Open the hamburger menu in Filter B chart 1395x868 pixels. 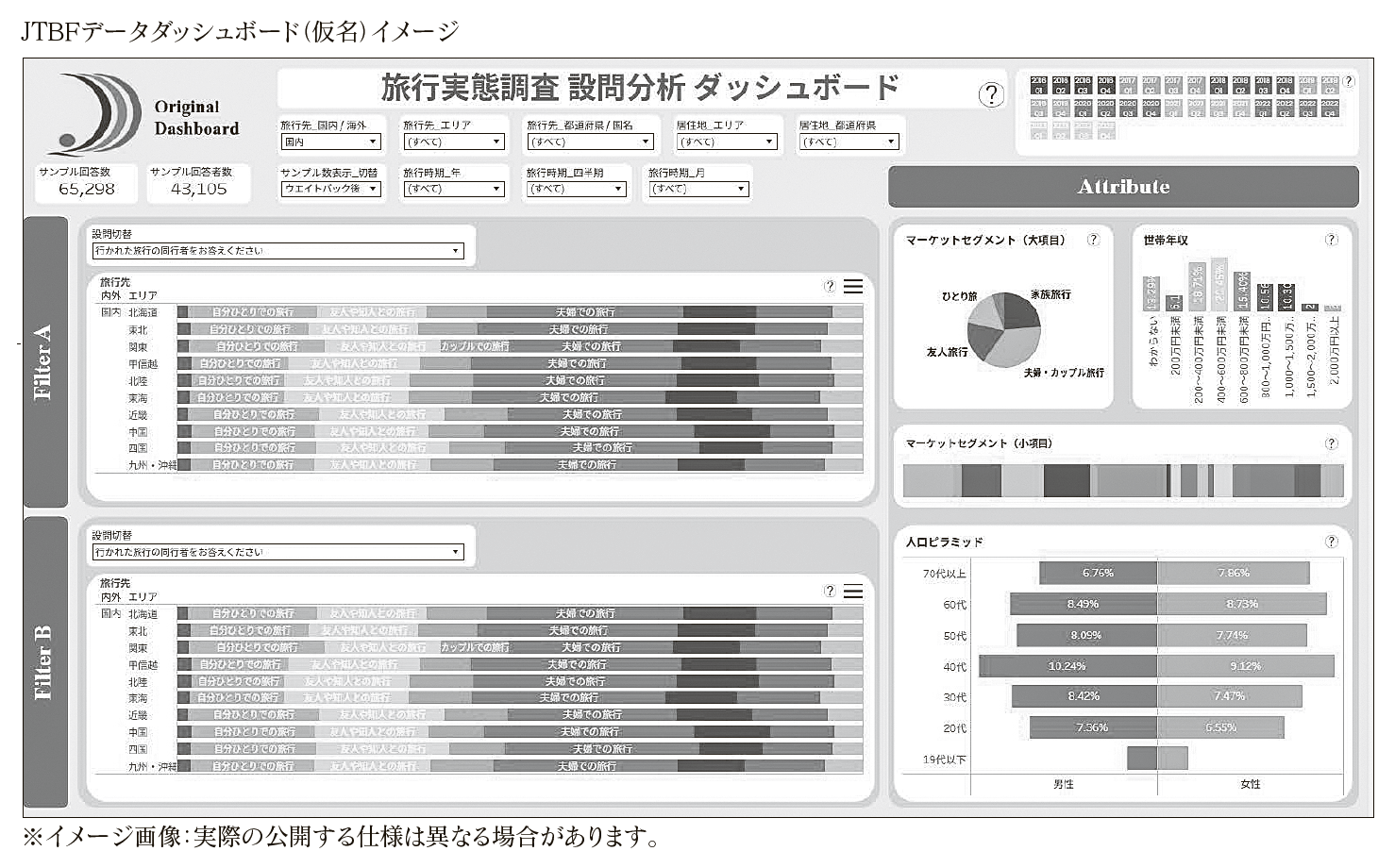coord(853,592)
